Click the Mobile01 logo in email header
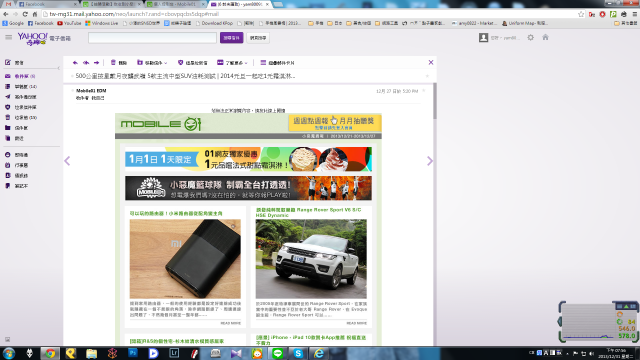 click(161, 124)
